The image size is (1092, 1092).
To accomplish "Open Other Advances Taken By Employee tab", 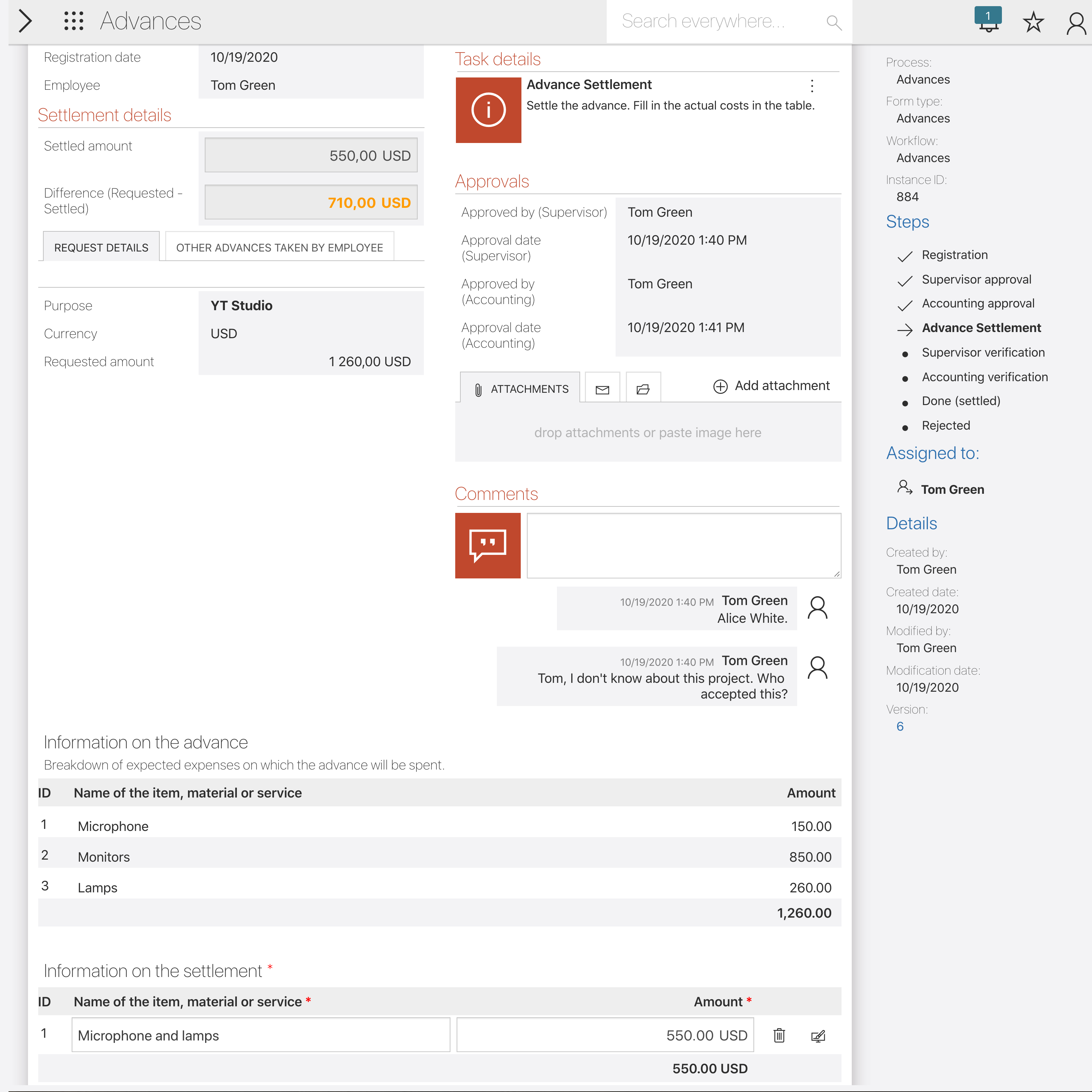I will (279, 247).
